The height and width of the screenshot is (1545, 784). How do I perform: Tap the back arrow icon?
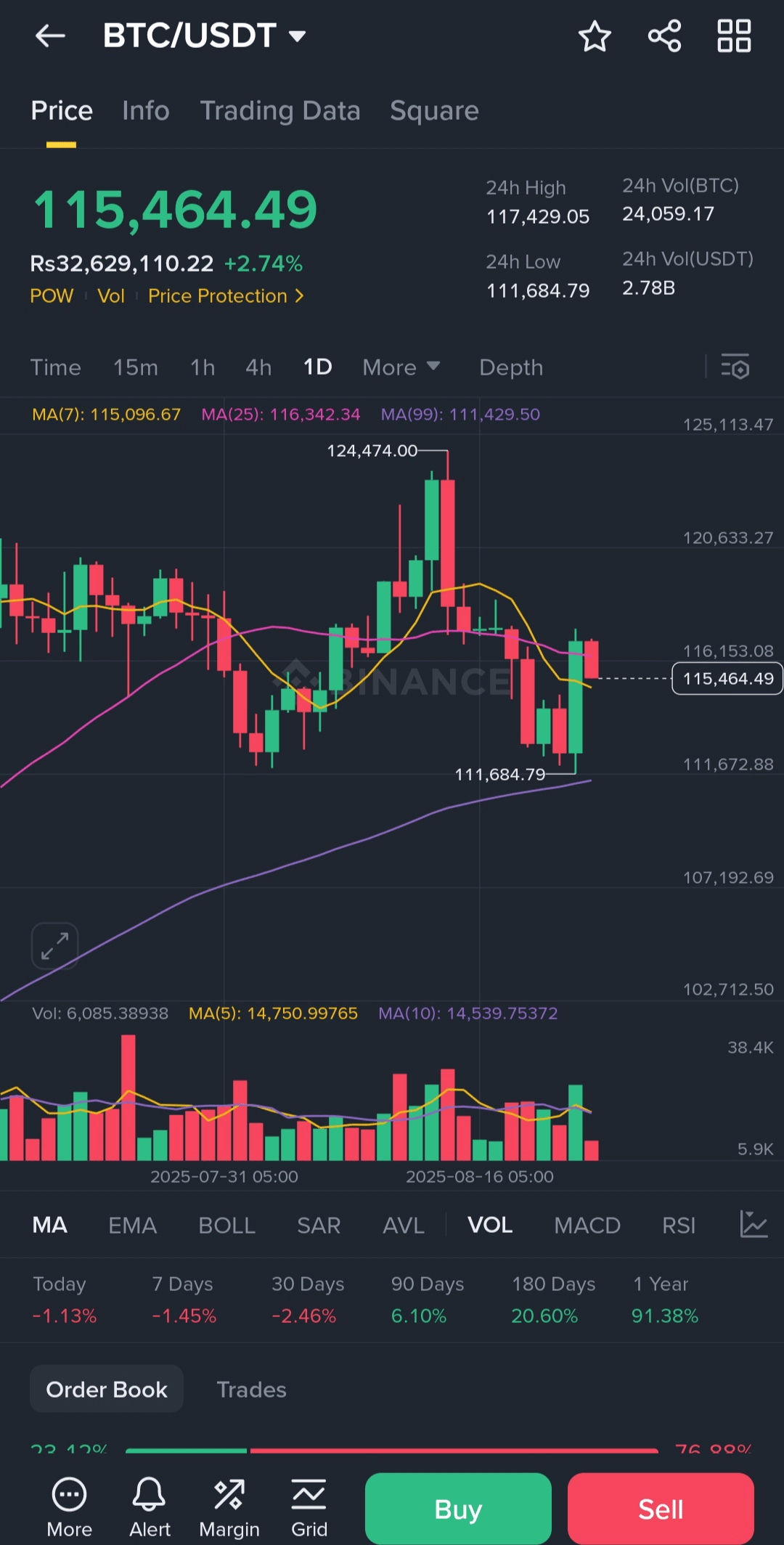coord(50,36)
